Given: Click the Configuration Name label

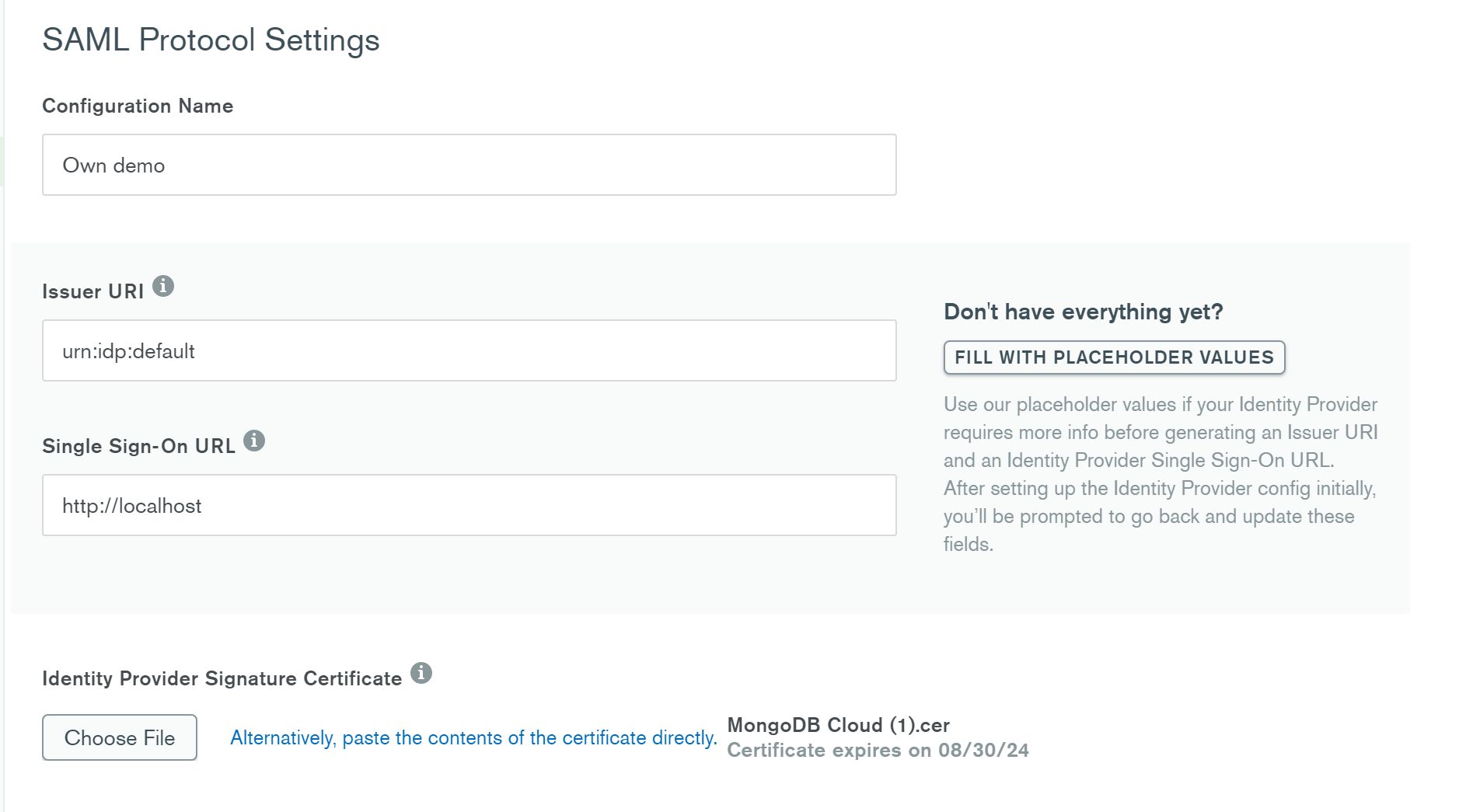Looking at the screenshot, I should 138,106.
